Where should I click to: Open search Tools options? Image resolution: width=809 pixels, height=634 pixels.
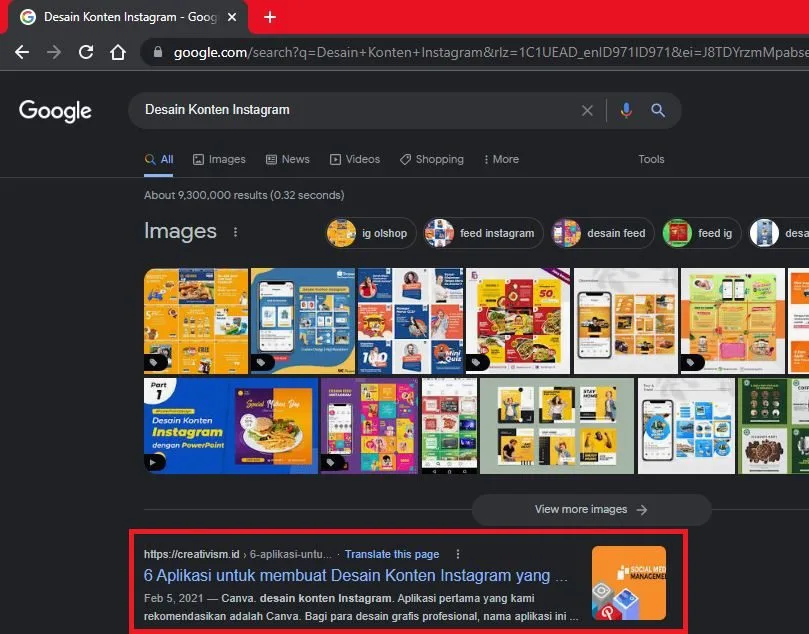[651, 159]
